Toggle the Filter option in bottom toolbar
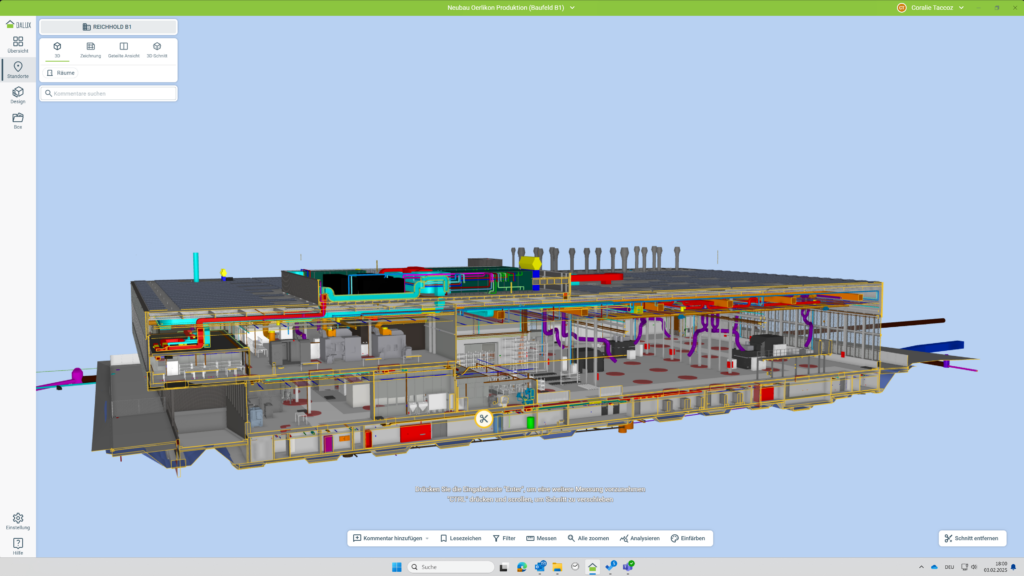1024x576 pixels. click(x=504, y=538)
